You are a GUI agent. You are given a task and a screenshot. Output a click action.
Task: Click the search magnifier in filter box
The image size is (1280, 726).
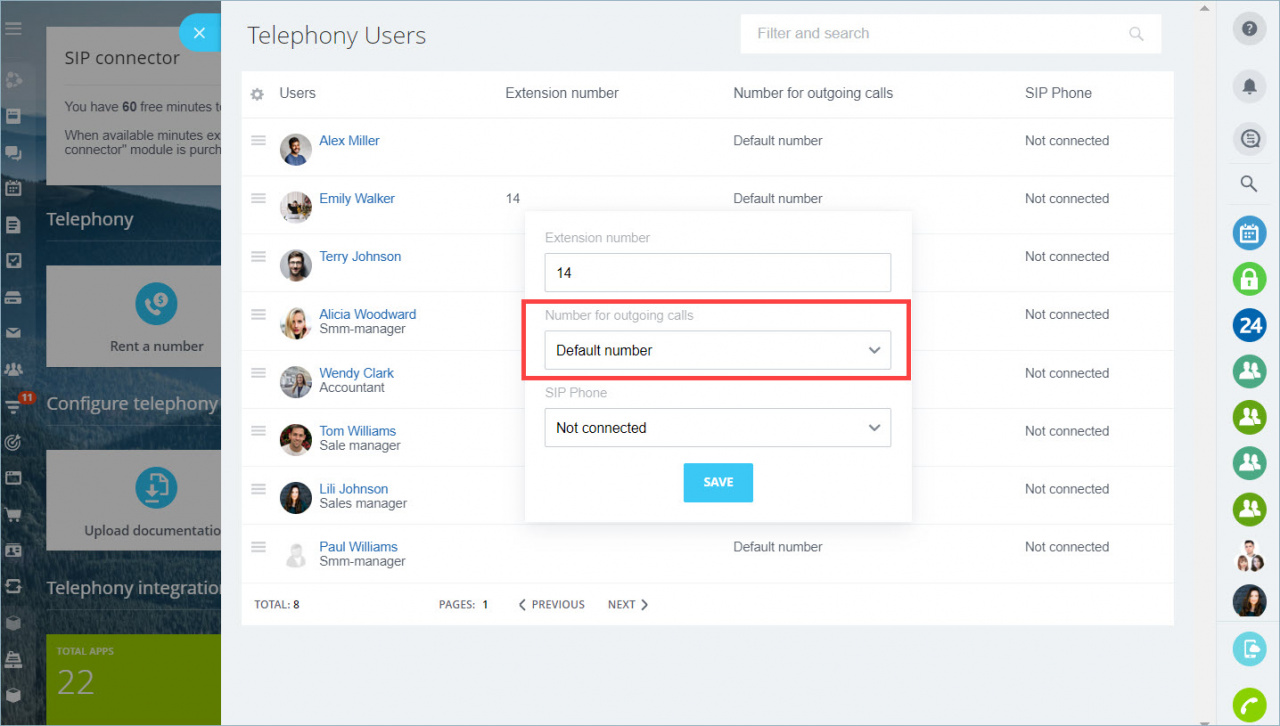(x=1136, y=34)
